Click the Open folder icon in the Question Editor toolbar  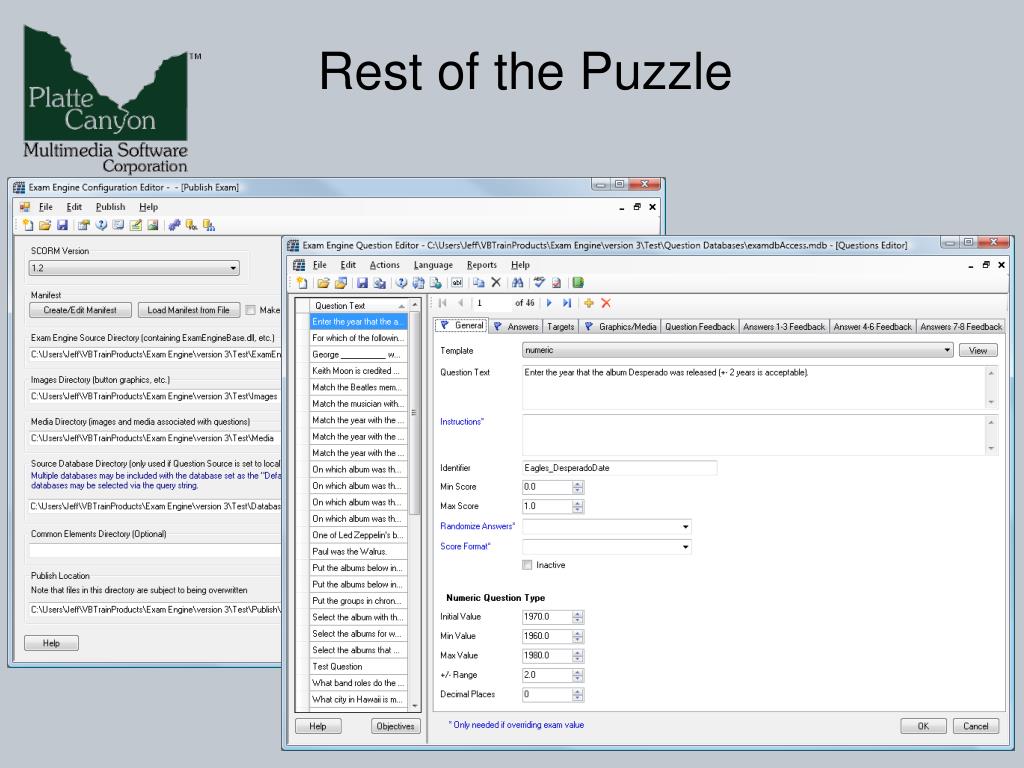(323, 283)
